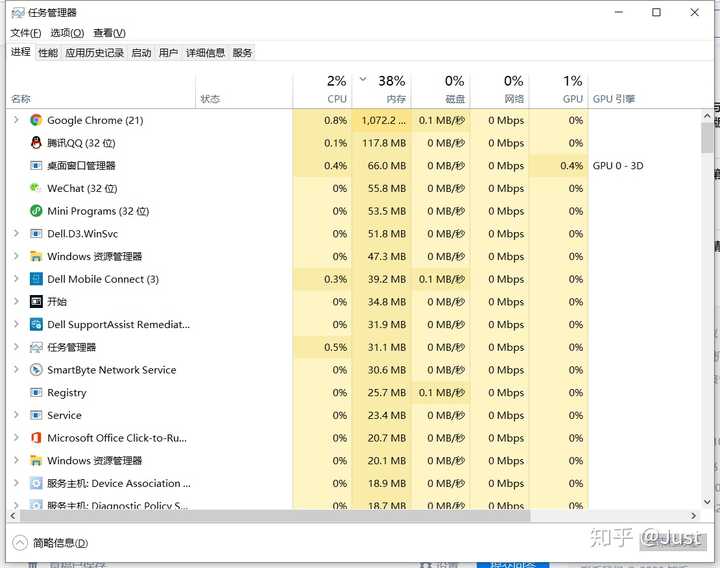The width and height of the screenshot is (720, 568).
Task: Expand Dell SupportAssist Remediation row
Action: (x=16, y=324)
